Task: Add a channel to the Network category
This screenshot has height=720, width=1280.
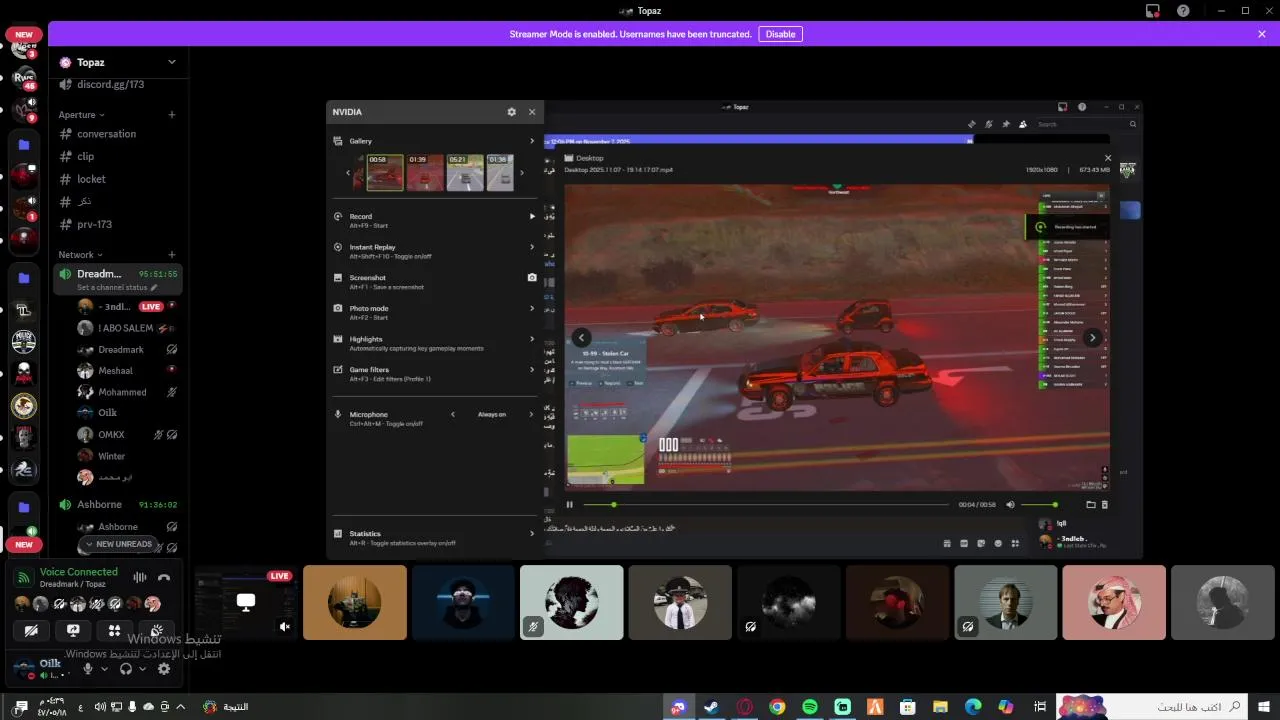Action: 172,255
